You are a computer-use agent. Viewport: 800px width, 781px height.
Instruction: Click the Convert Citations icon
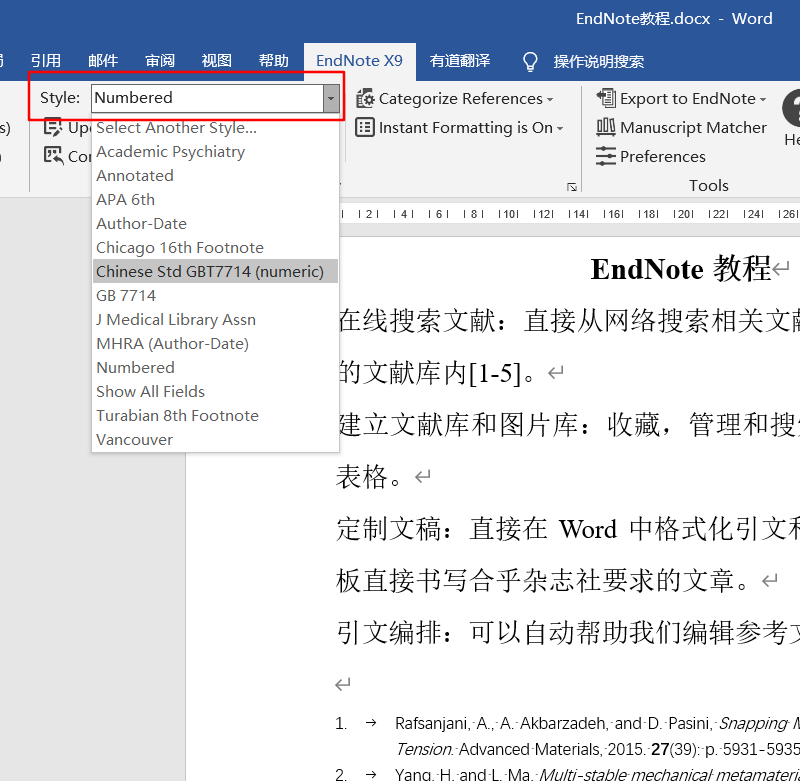click(x=55, y=156)
